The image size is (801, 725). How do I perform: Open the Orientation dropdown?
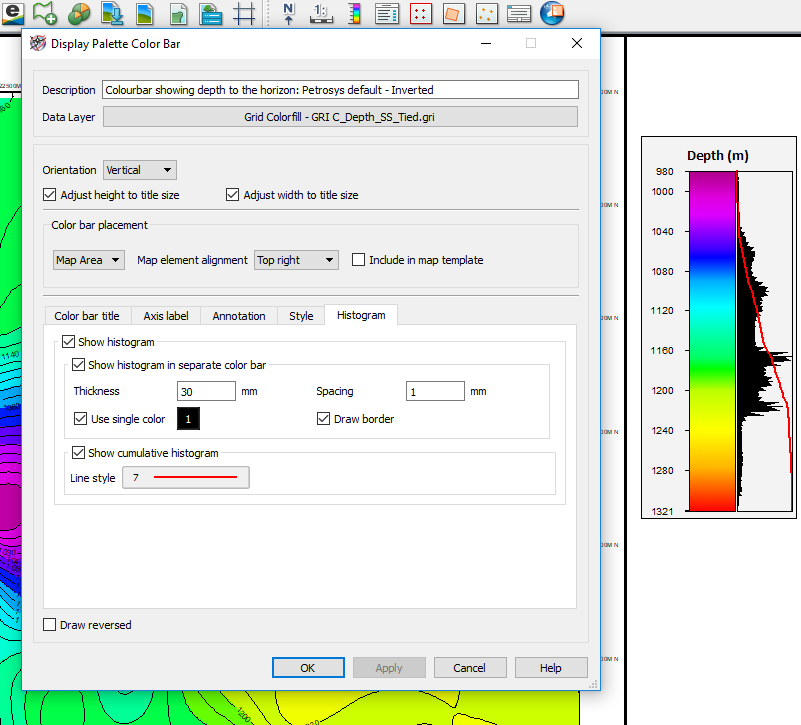139,170
